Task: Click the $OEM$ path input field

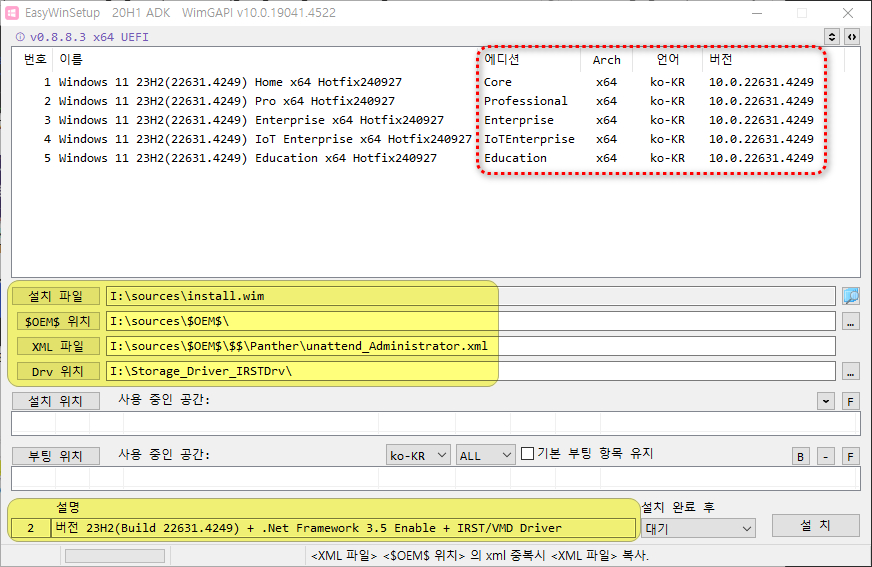Action: point(470,321)
